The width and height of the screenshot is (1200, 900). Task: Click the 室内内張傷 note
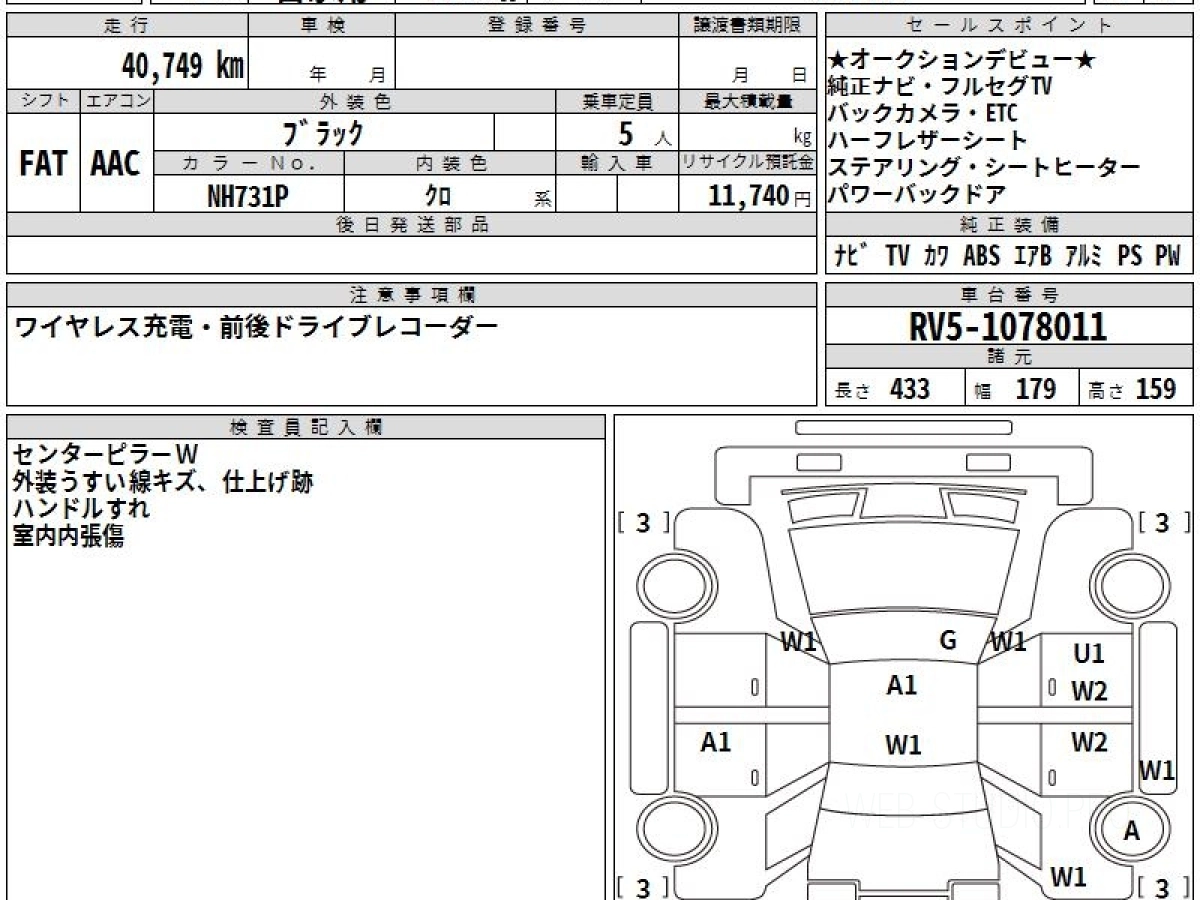pyautogui.click(x=69, y=535)
